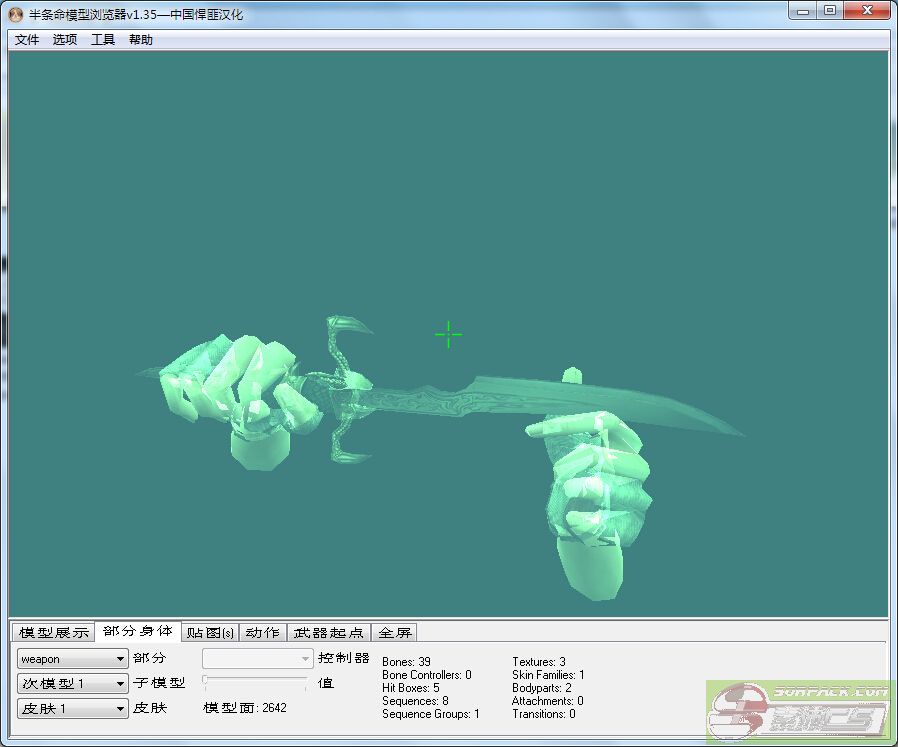898x747 pixels.
Task: Click the app icon in the title bar
Action: coord(15,14)
